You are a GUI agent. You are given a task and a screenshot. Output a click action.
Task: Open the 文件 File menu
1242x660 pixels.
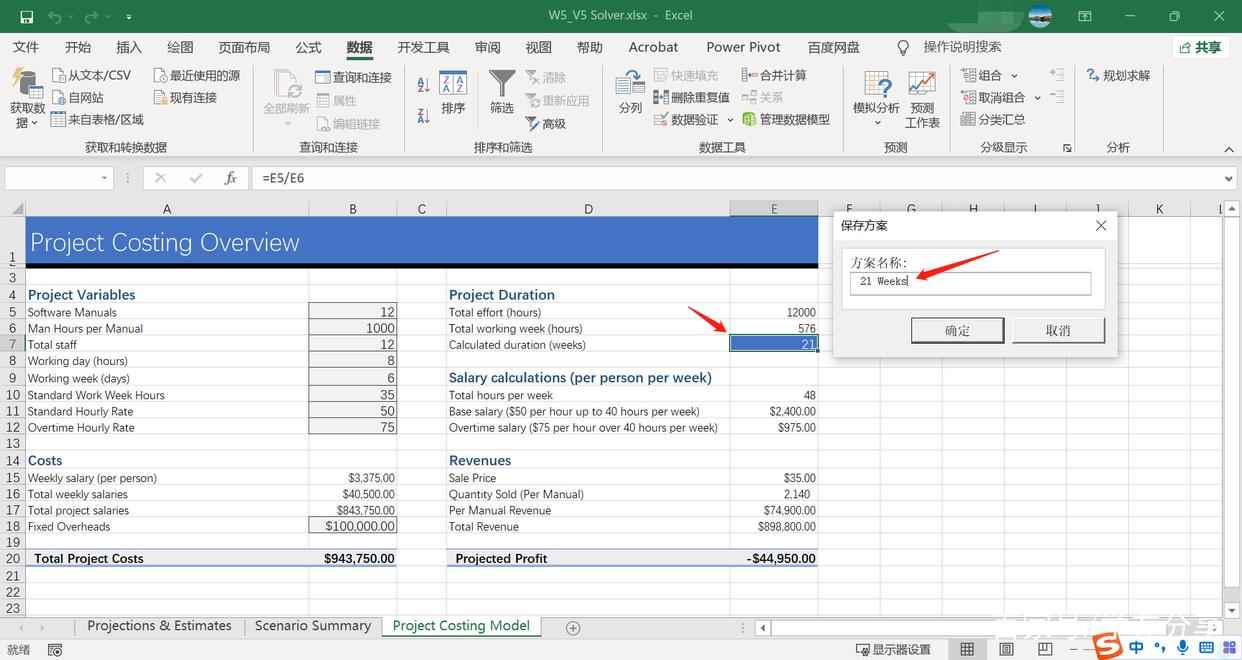coord(26,47)
